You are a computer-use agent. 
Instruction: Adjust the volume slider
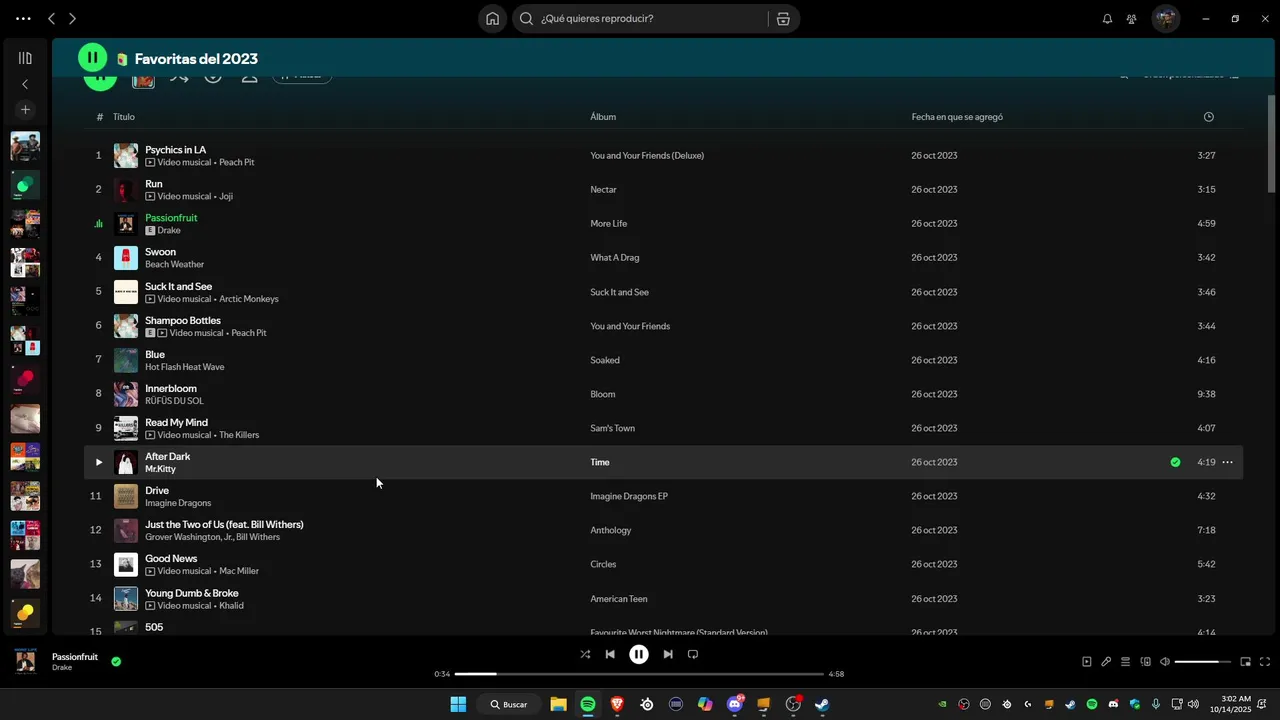click(x=1203, y=661)
